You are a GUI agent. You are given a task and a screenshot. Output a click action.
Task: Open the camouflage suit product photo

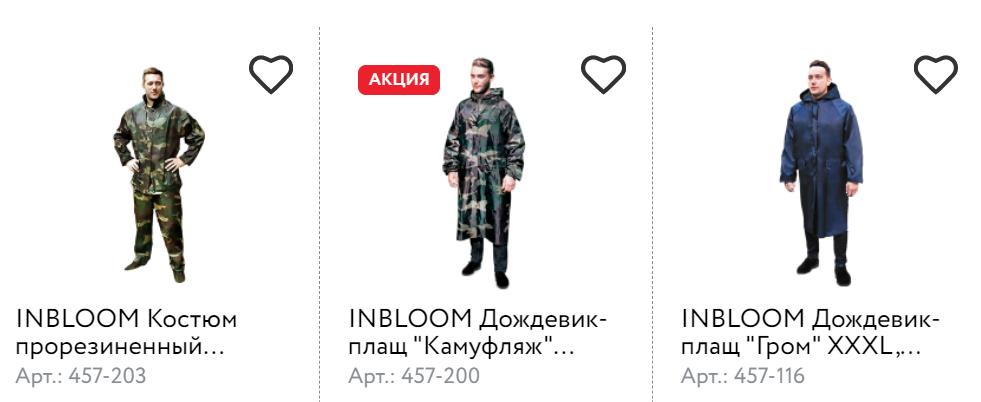coord(159,174)
